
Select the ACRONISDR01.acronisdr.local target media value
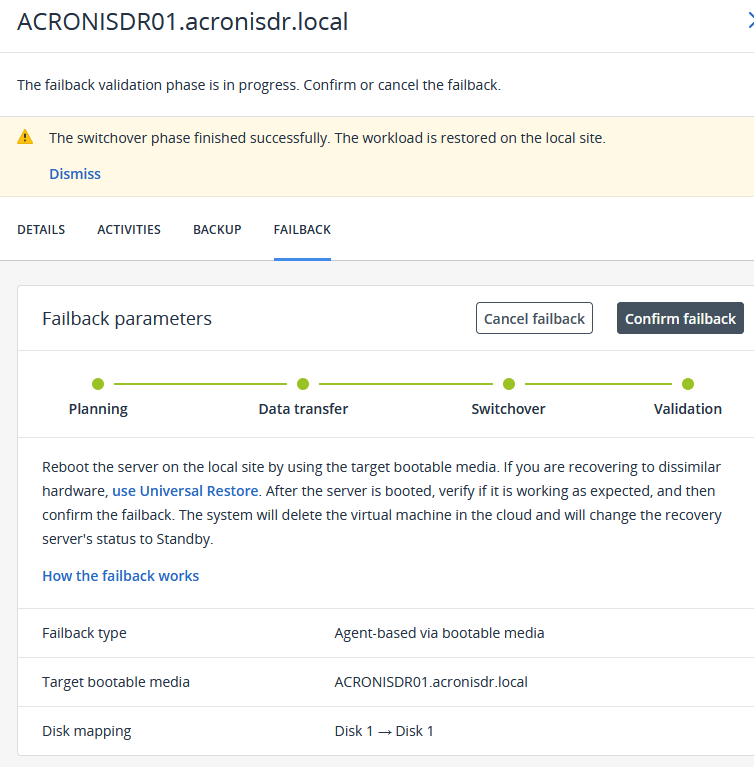coord(431,682)
